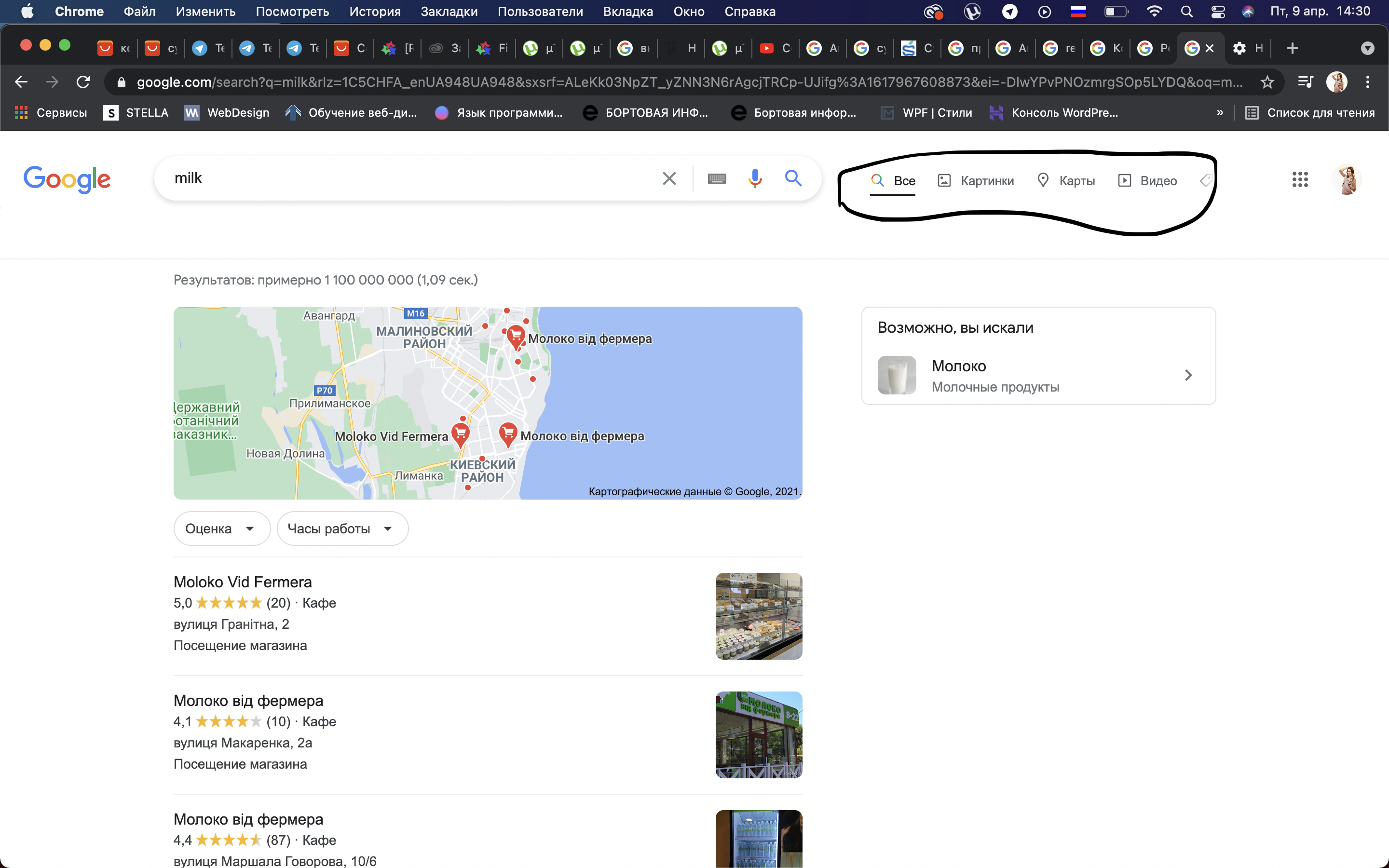Open Siri from menu bar
1389x868 pixels.
(x=1248, y=12)
